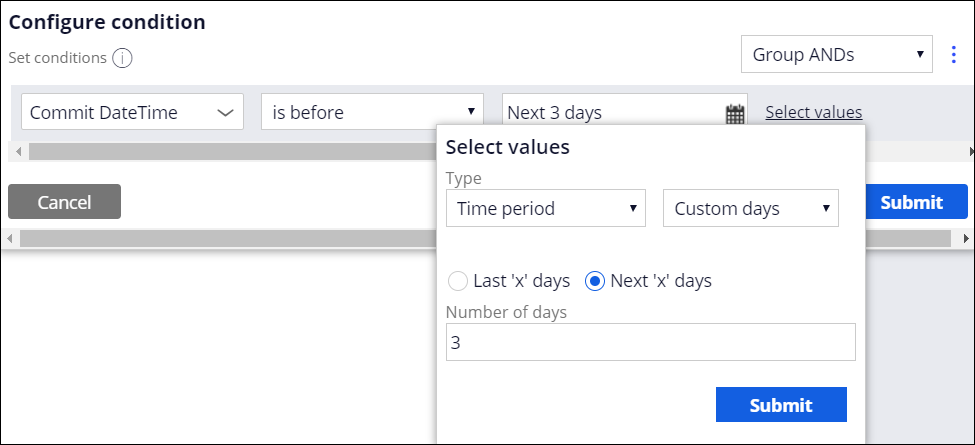
Task: Click the Select values link
Action: point(813,112)
